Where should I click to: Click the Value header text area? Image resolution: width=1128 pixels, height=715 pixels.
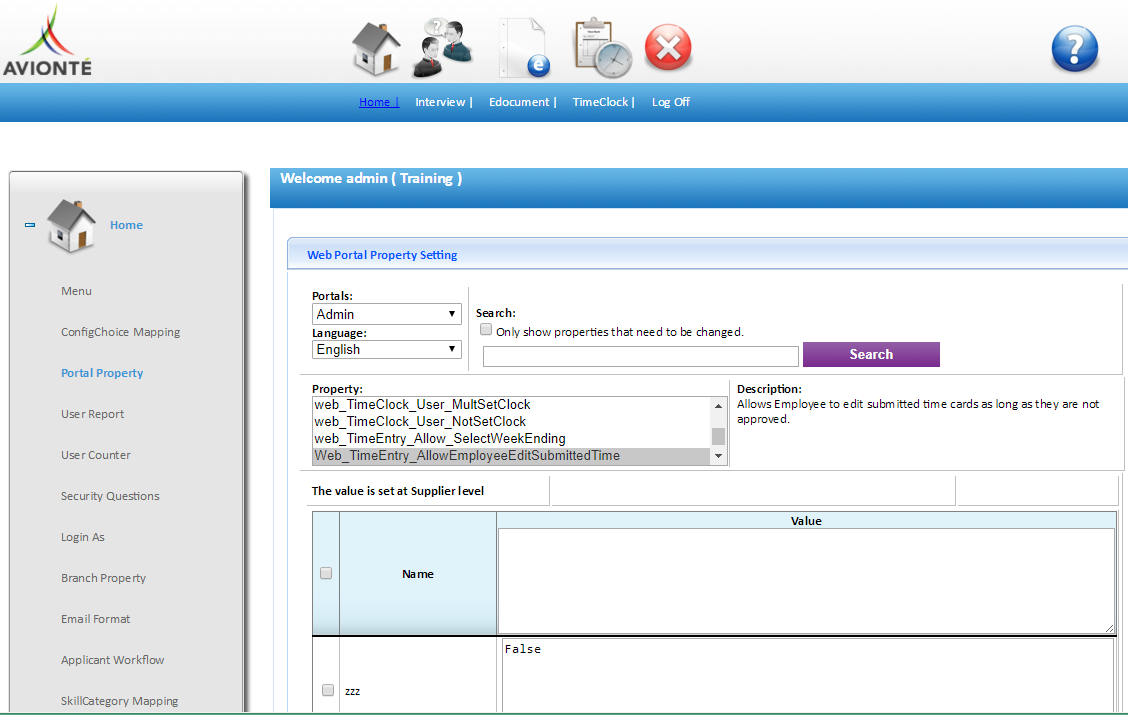pos(806,581)
